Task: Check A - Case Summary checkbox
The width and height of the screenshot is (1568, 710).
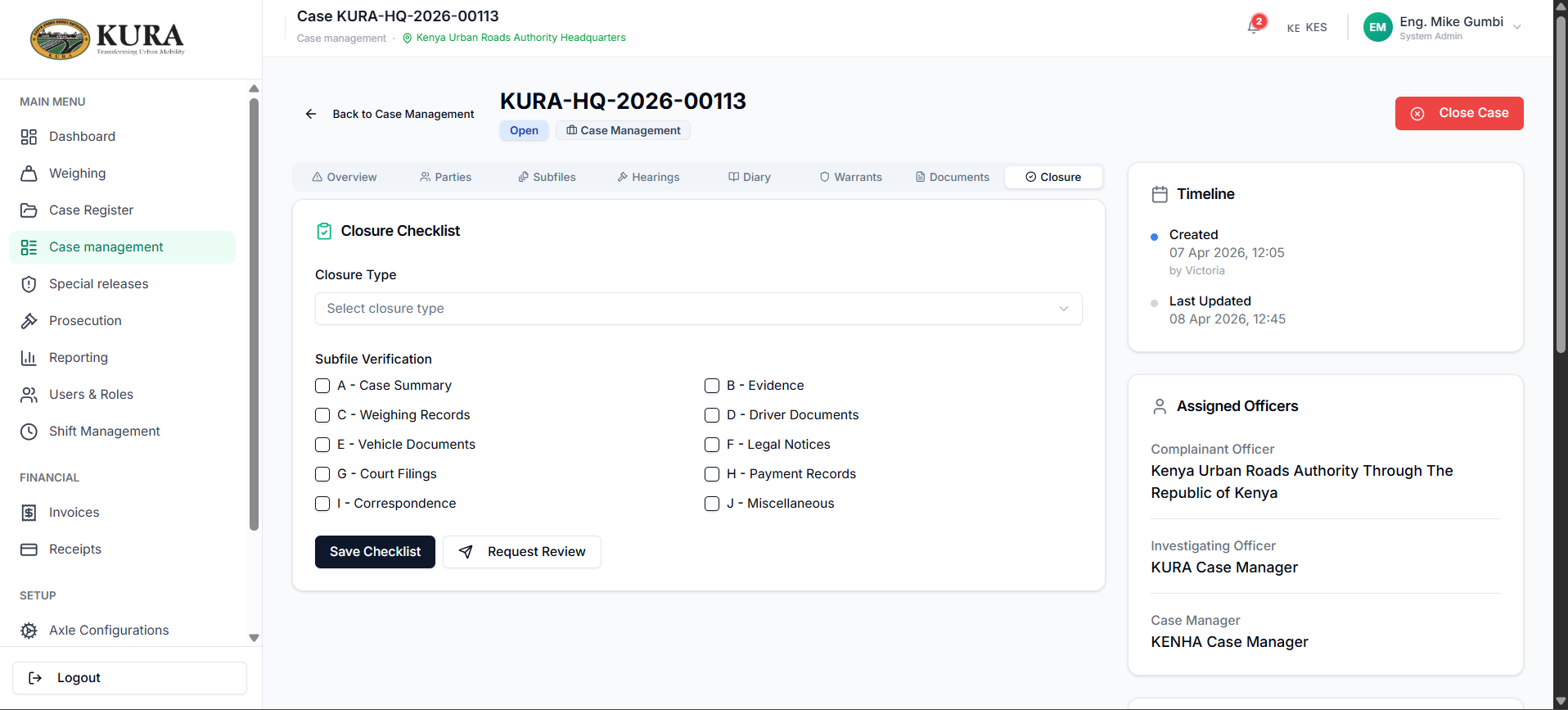Action: click(322, 386)
